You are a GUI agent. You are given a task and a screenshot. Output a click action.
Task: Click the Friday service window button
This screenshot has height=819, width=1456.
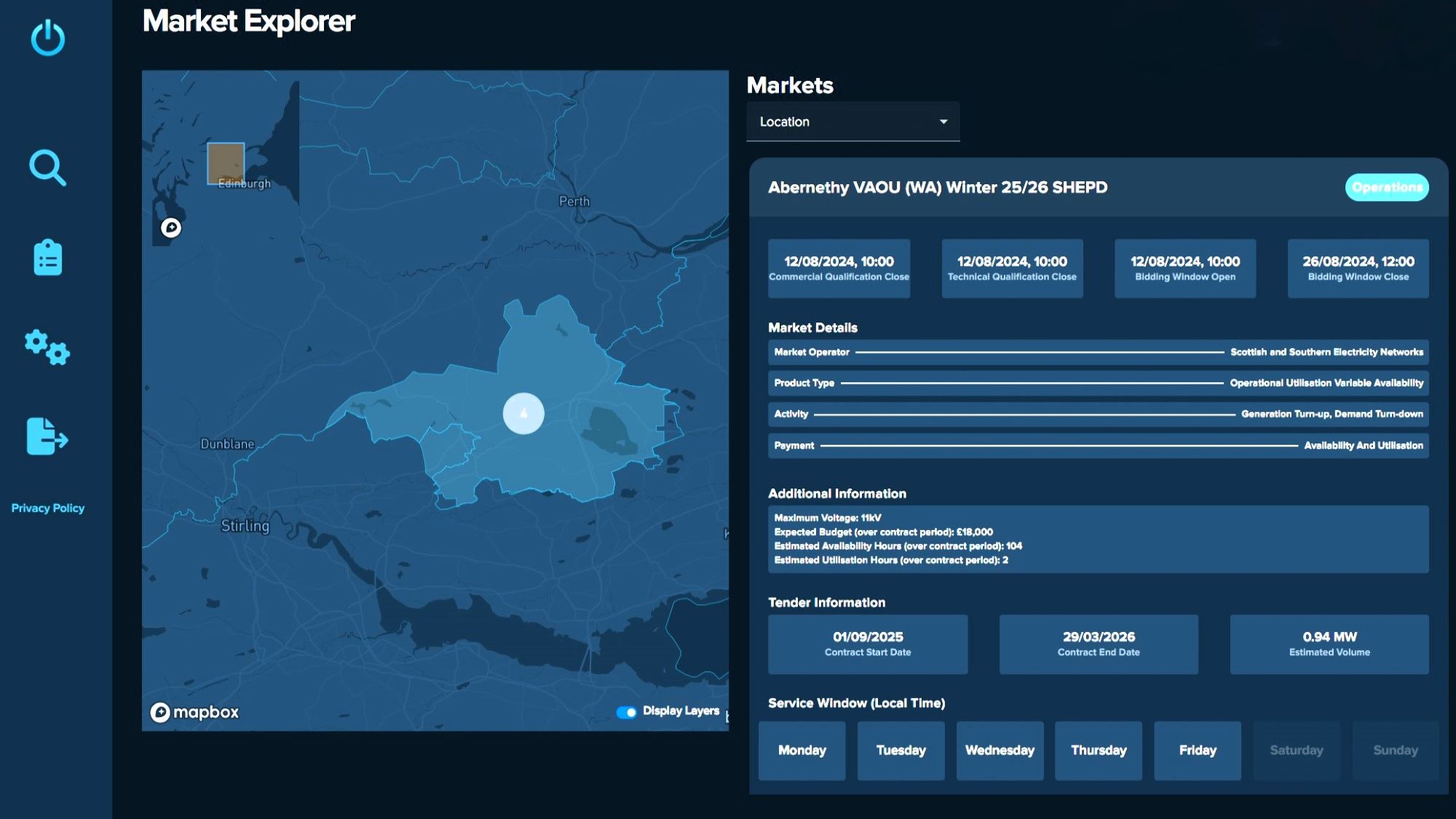tap(1197, 751)
